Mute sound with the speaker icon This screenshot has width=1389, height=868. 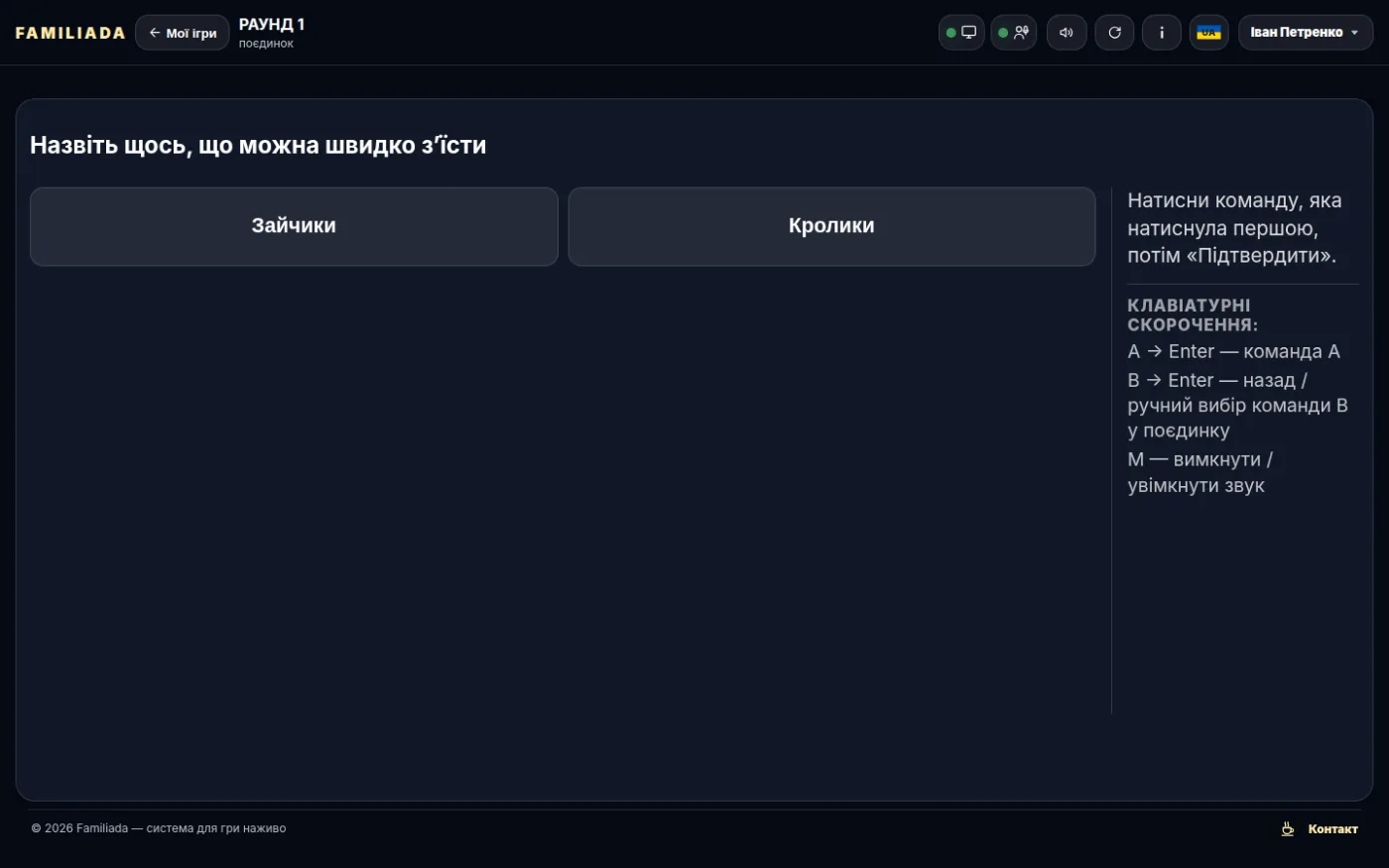[1067, 33]
